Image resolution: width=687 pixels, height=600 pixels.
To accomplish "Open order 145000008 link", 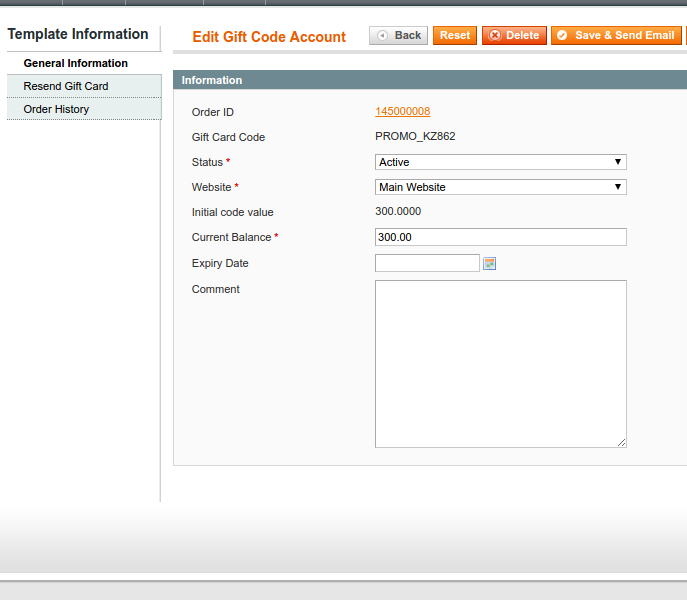I will click(x=402, y=111).
